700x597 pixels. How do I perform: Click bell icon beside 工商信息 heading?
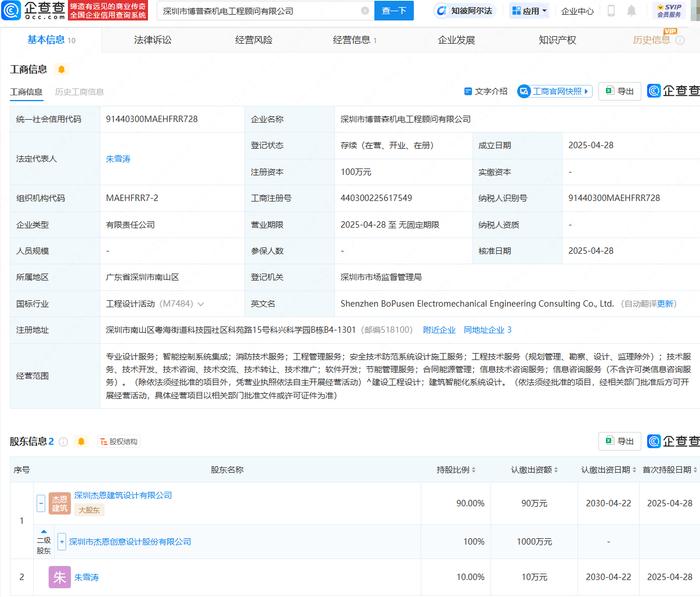point(62,69)
